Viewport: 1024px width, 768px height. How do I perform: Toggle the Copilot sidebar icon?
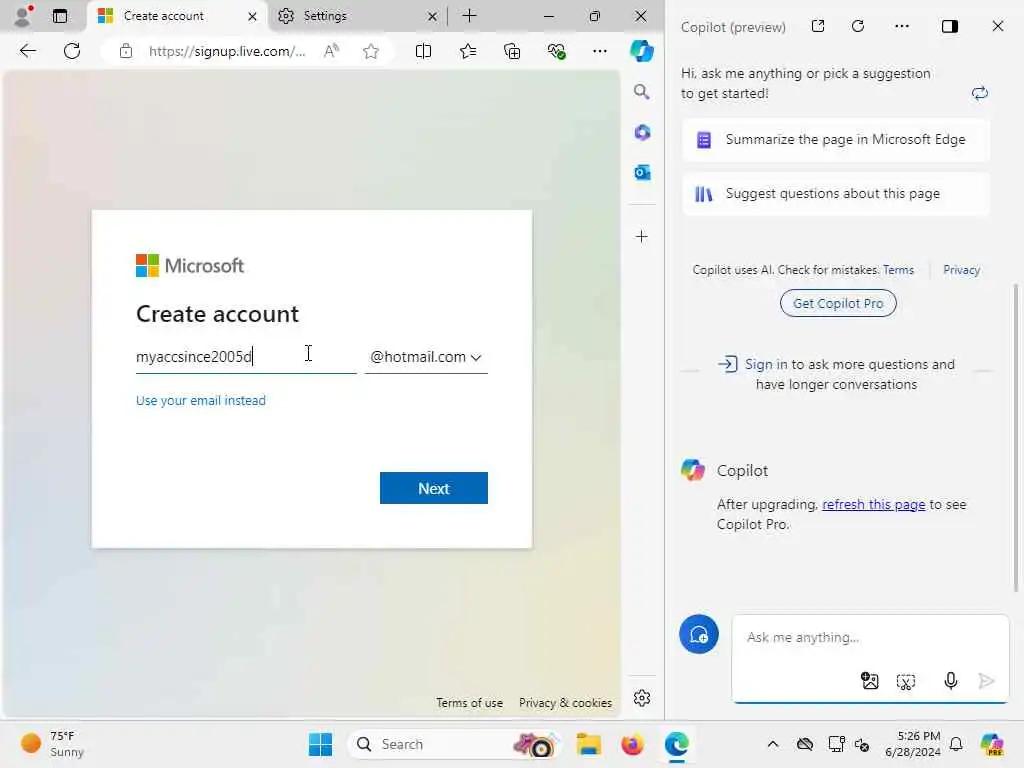coord(642,51)
